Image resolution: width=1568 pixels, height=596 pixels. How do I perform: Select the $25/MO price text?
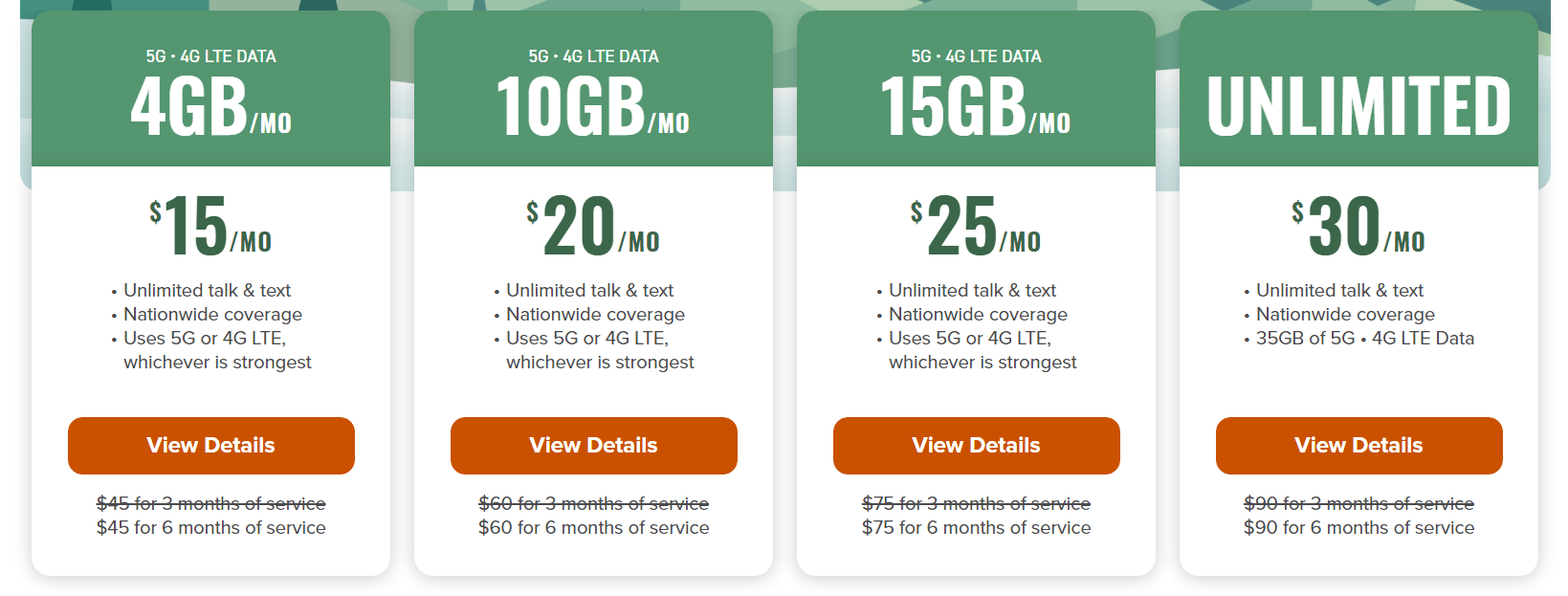[976, 227]
